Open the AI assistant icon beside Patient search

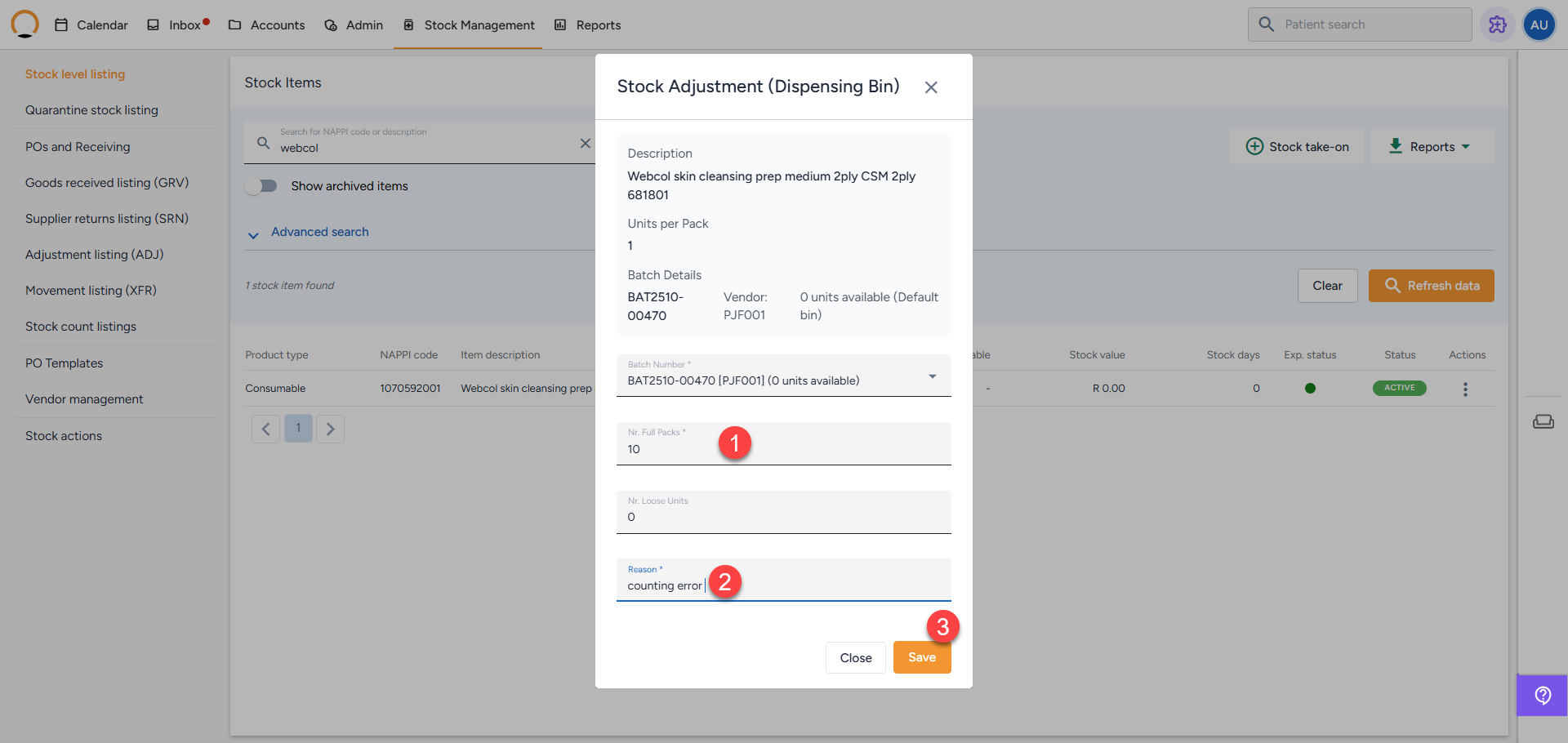[1497, 24]
